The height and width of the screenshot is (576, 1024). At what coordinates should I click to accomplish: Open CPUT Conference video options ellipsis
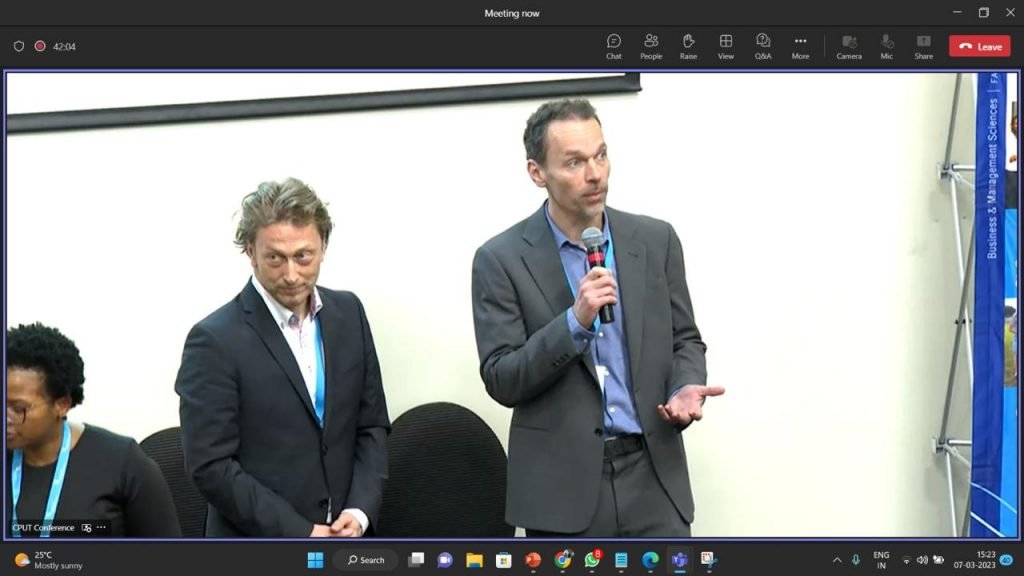pos(101,527)
